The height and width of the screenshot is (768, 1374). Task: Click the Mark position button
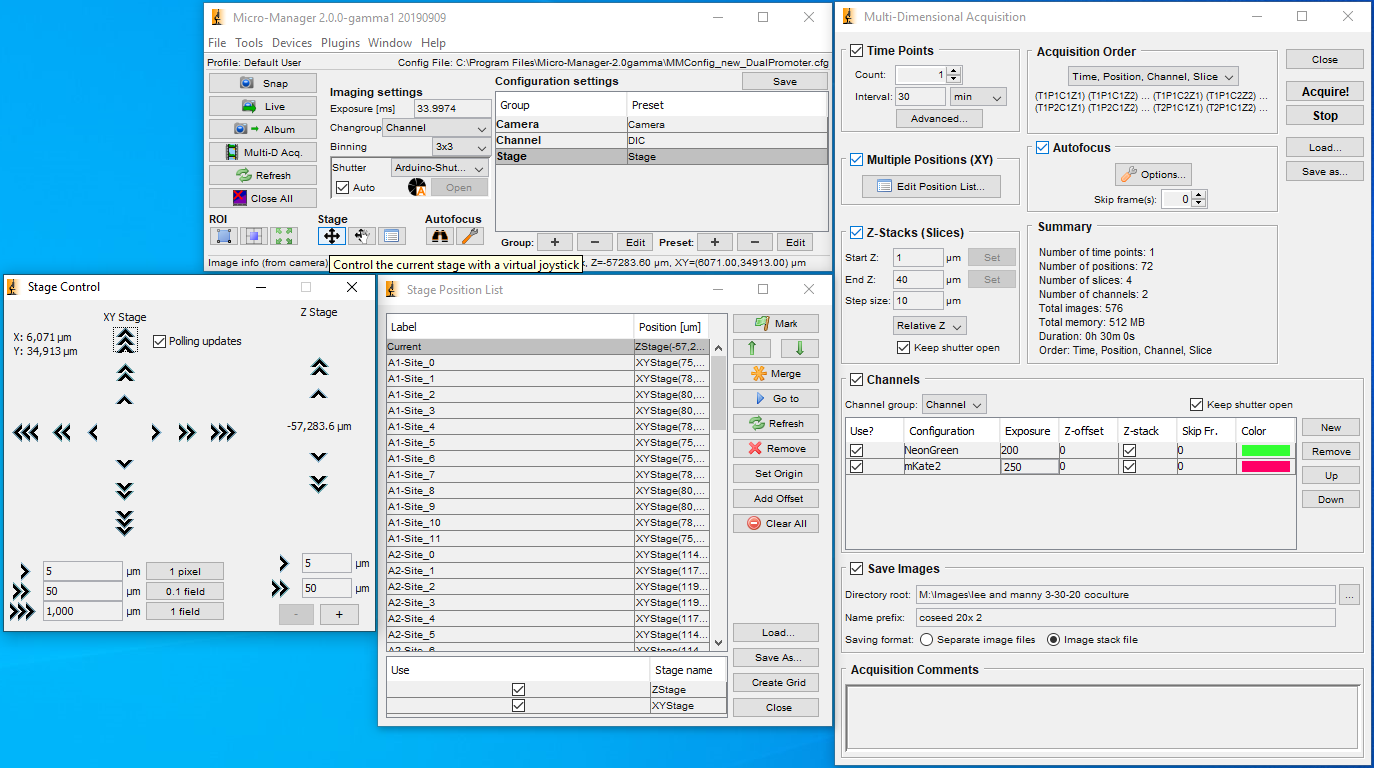pyautogui.click(x=775, y=323)
